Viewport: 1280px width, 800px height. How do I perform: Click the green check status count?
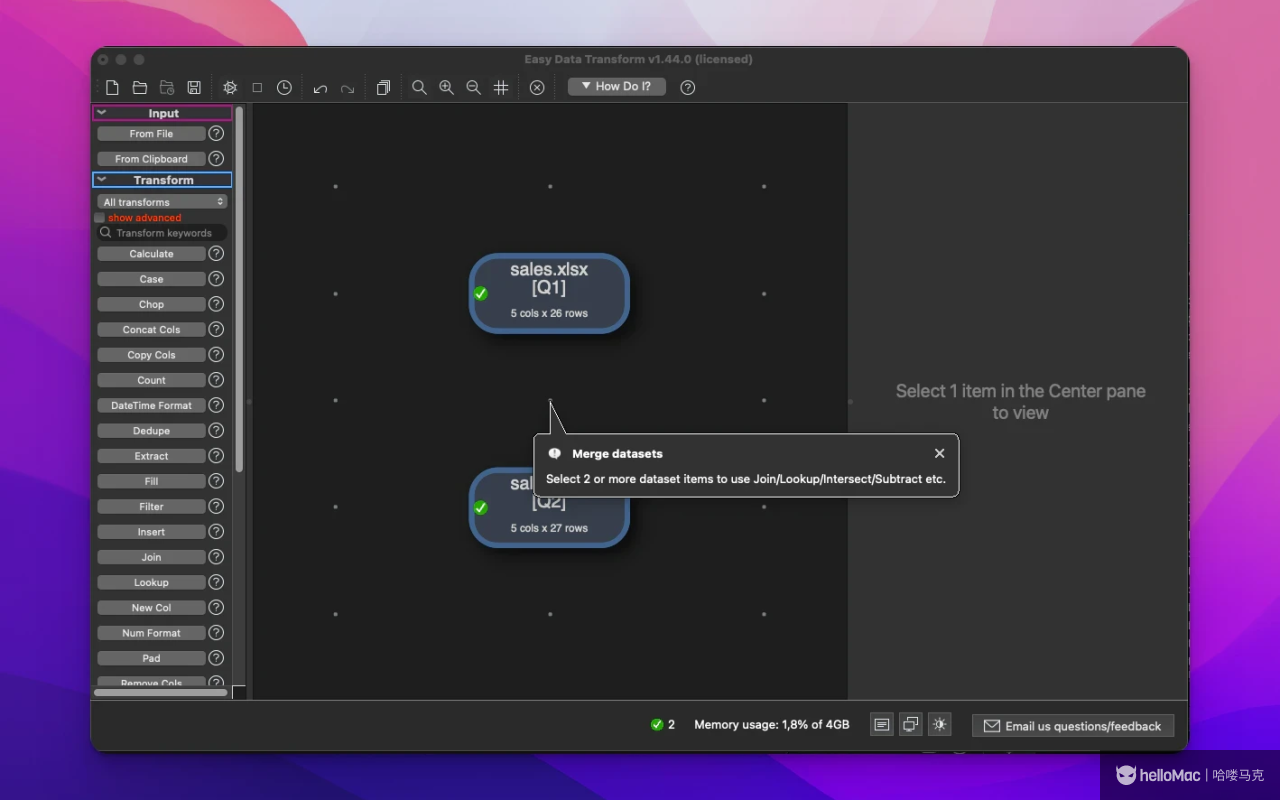tap(663, 724)
